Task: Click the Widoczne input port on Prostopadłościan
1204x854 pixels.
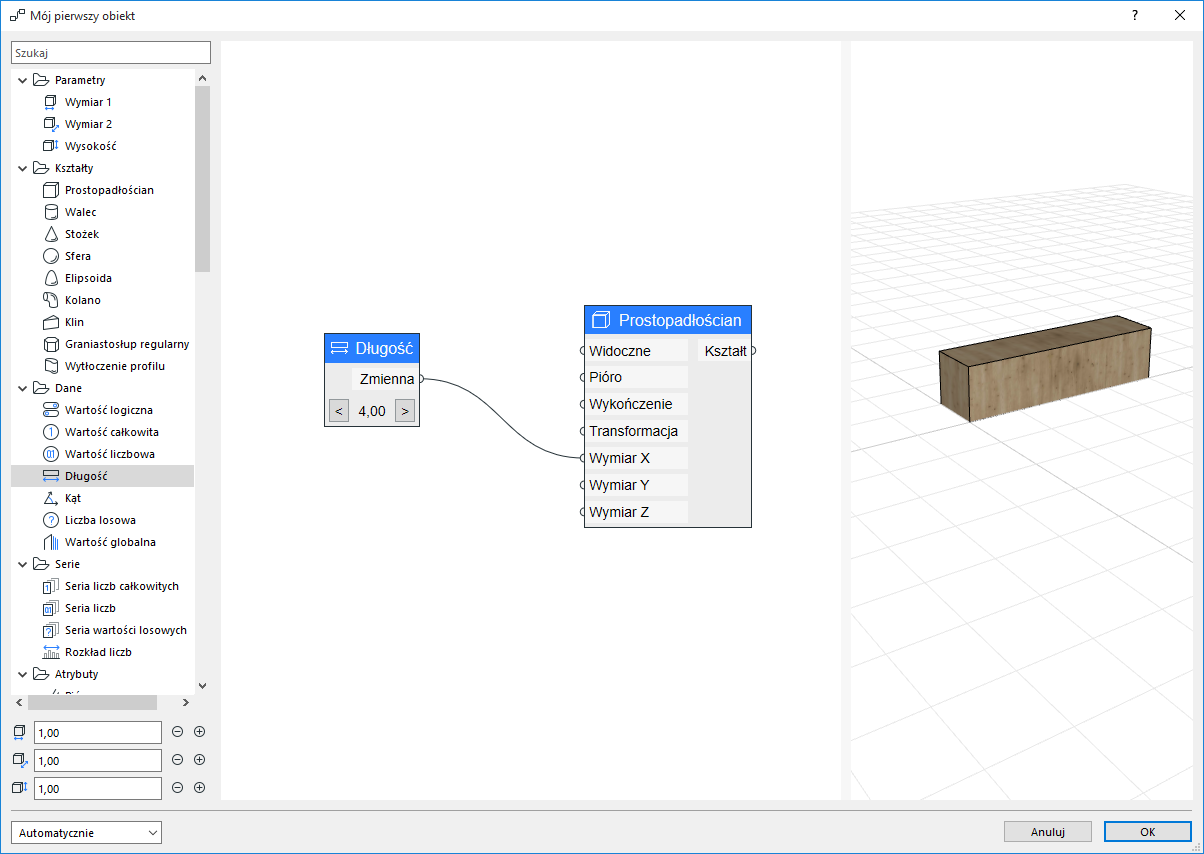Action: click(583, 351)
